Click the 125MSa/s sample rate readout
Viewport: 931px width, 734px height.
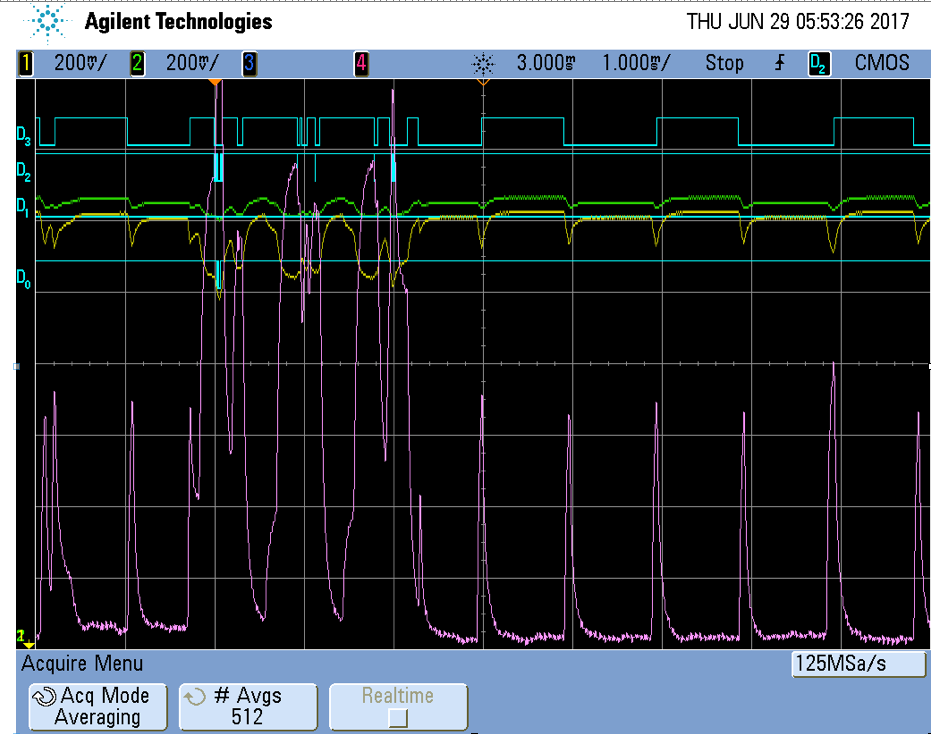point(858,663)
